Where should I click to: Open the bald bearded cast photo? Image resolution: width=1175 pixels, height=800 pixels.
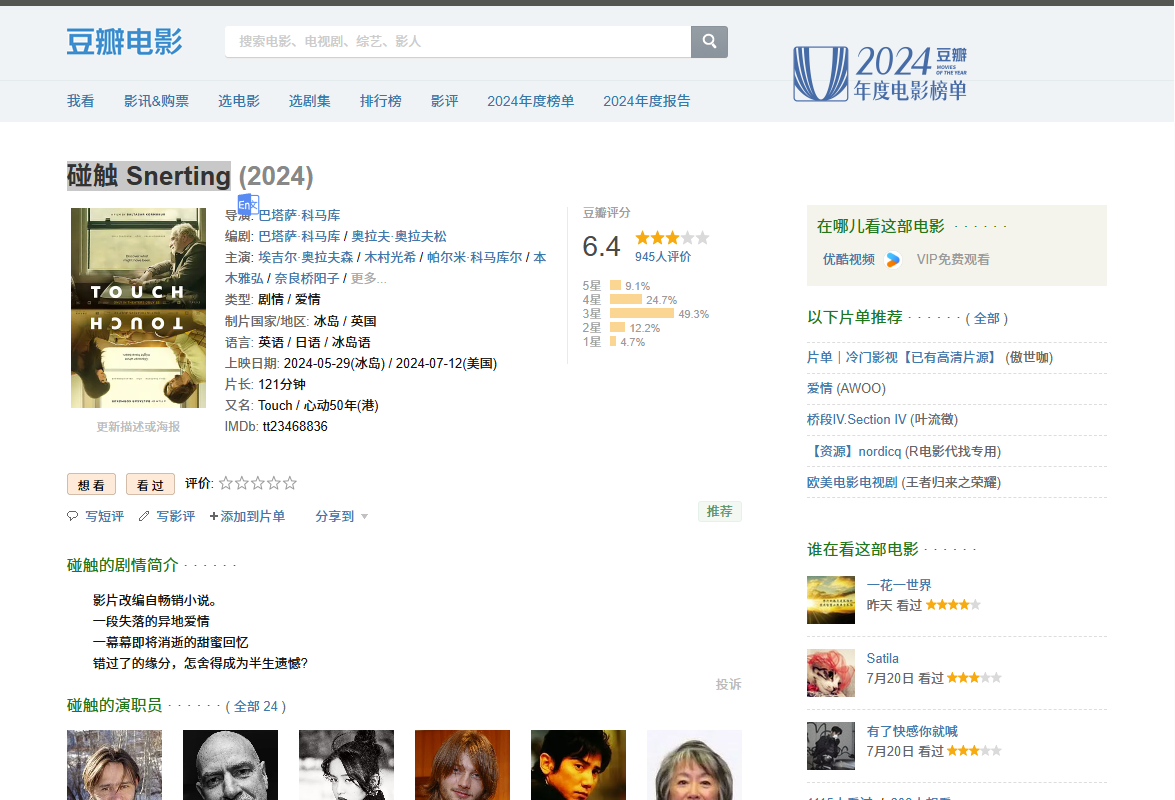pos(230,765)
